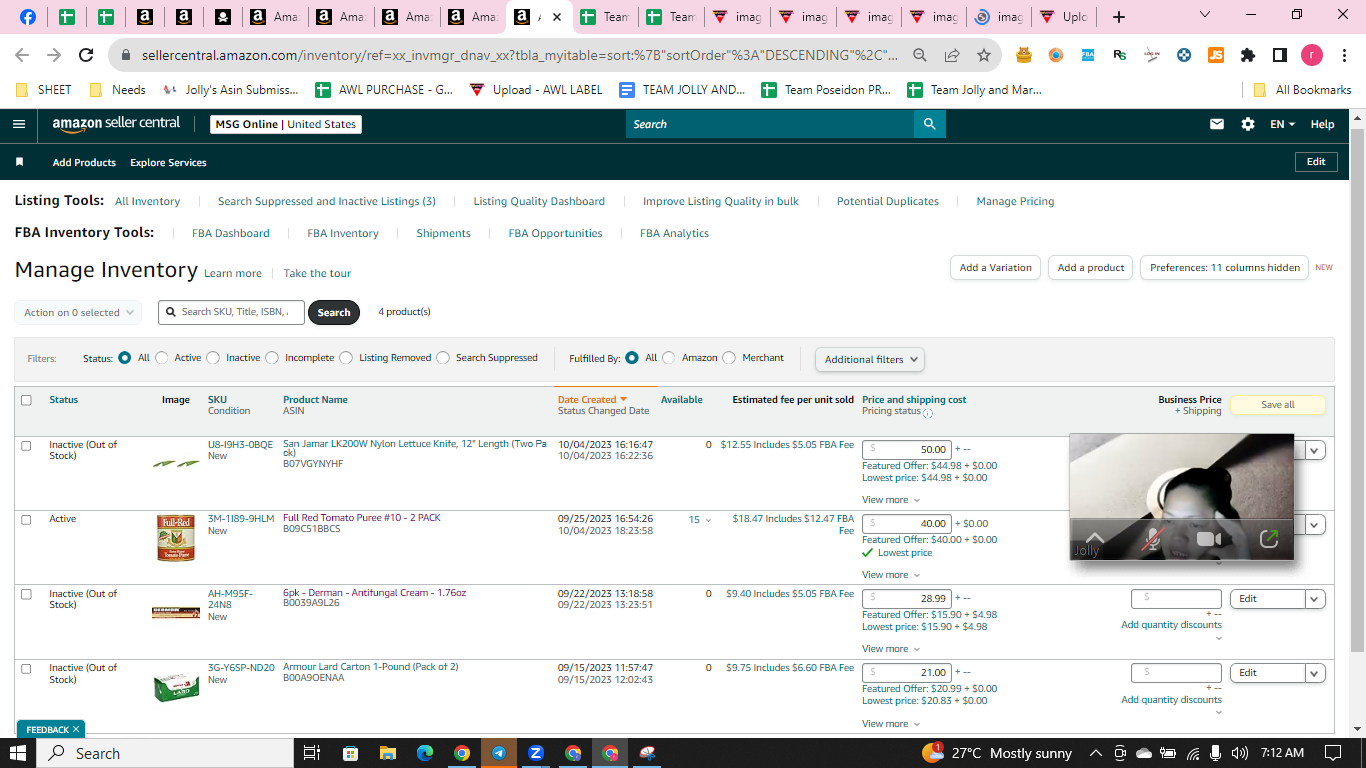1366x768 pixels.
Task: Select checkbox for San Jamar Lettuce Knife row
Action: (27, 445)
